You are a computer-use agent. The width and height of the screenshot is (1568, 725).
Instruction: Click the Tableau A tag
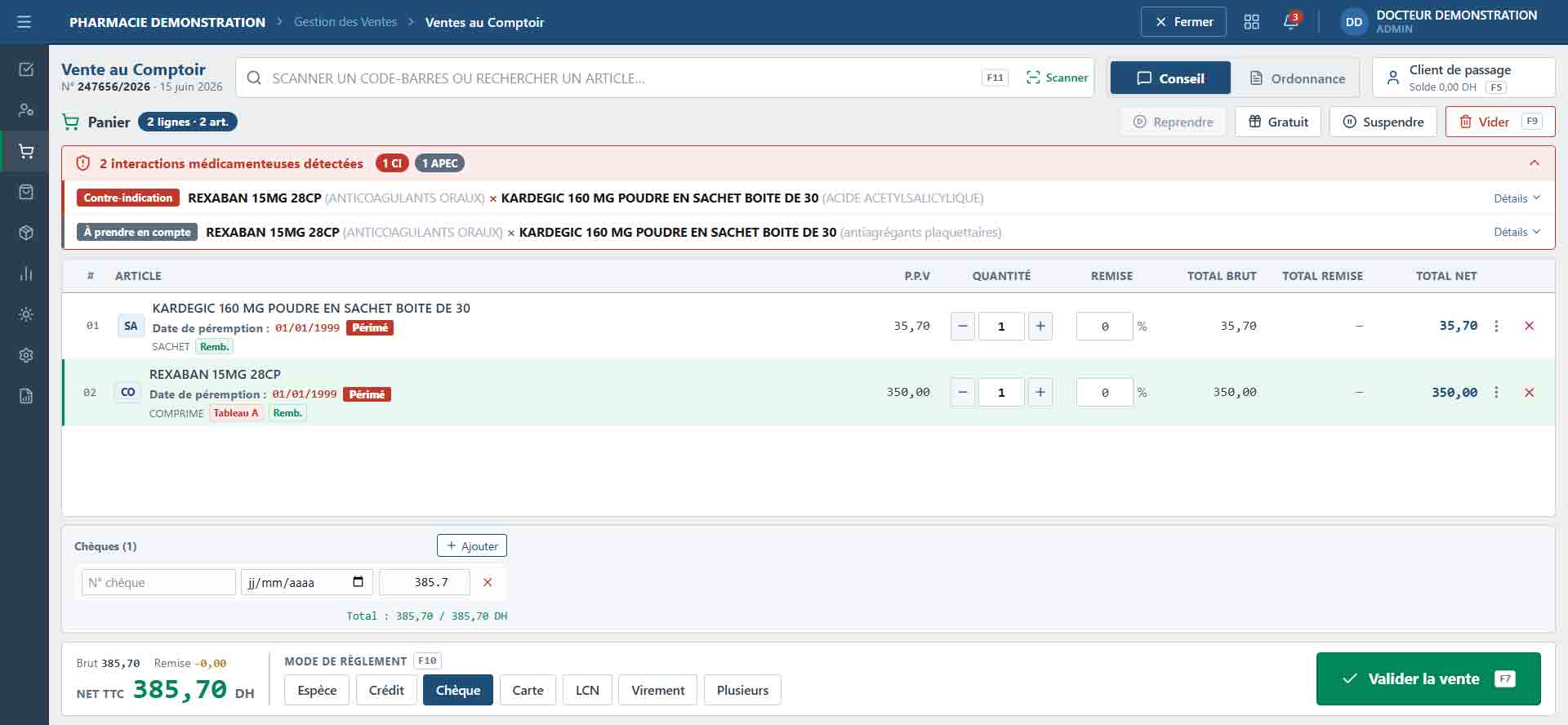(x=236, y=413)
